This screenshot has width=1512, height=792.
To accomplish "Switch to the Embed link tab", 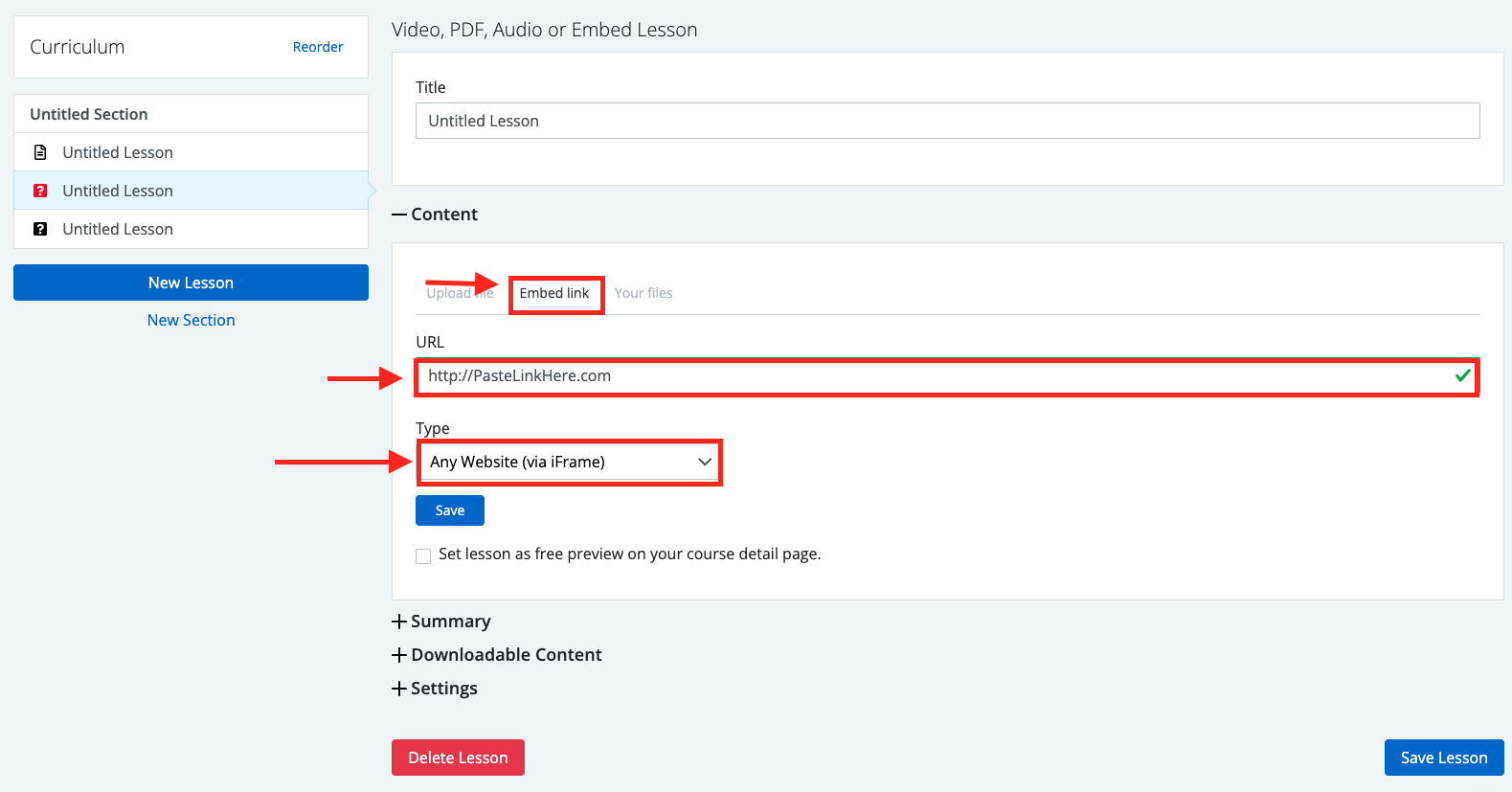I will pos(554,293).
